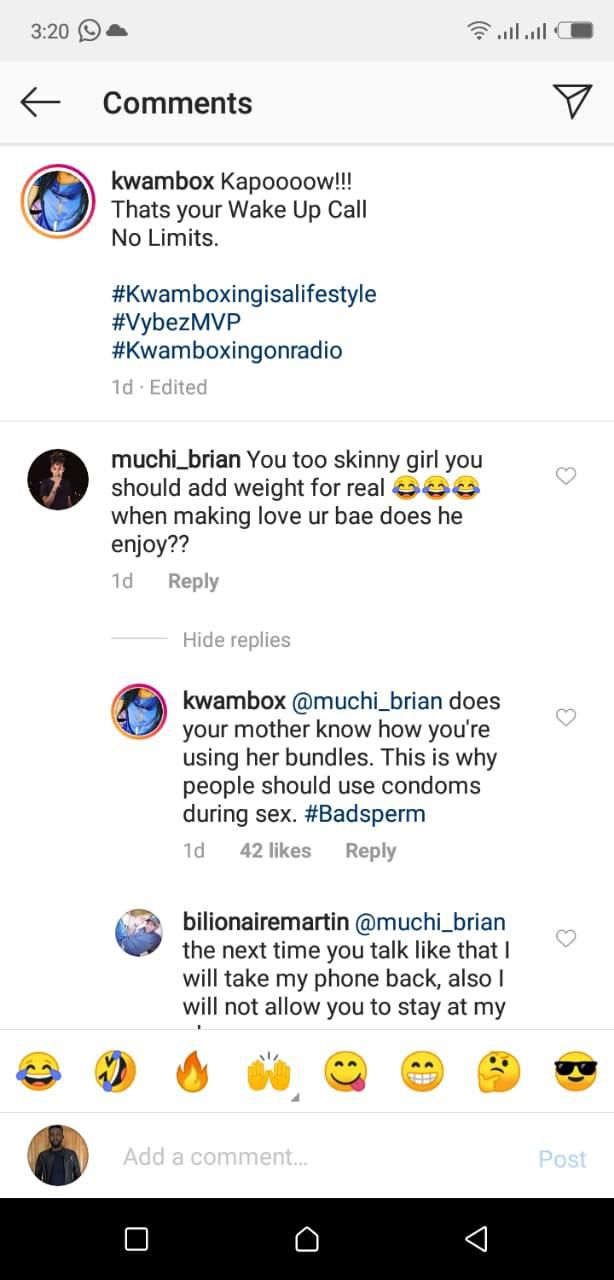Screen dimensions: 614x1280
Task: Go back using the back arrow
Action: [x=40, y=101]
